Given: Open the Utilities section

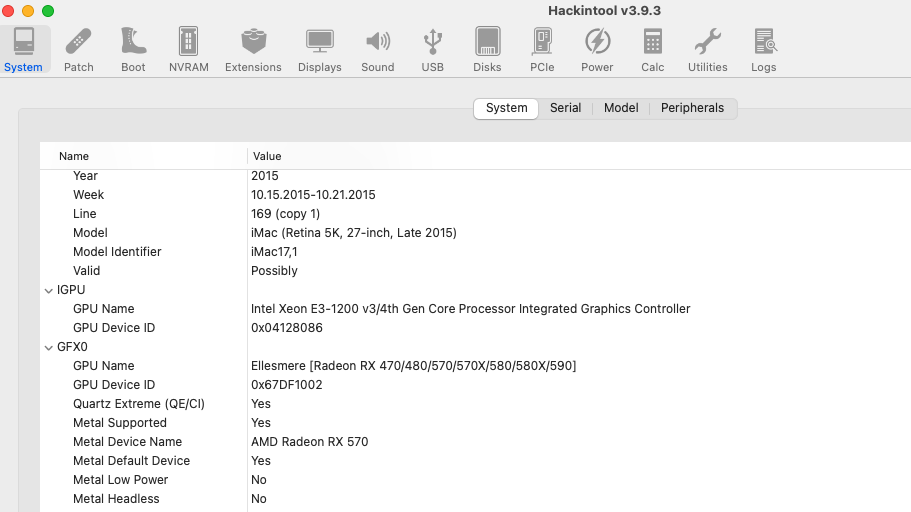Looking at the screenshot, I should tap(708, 49).
